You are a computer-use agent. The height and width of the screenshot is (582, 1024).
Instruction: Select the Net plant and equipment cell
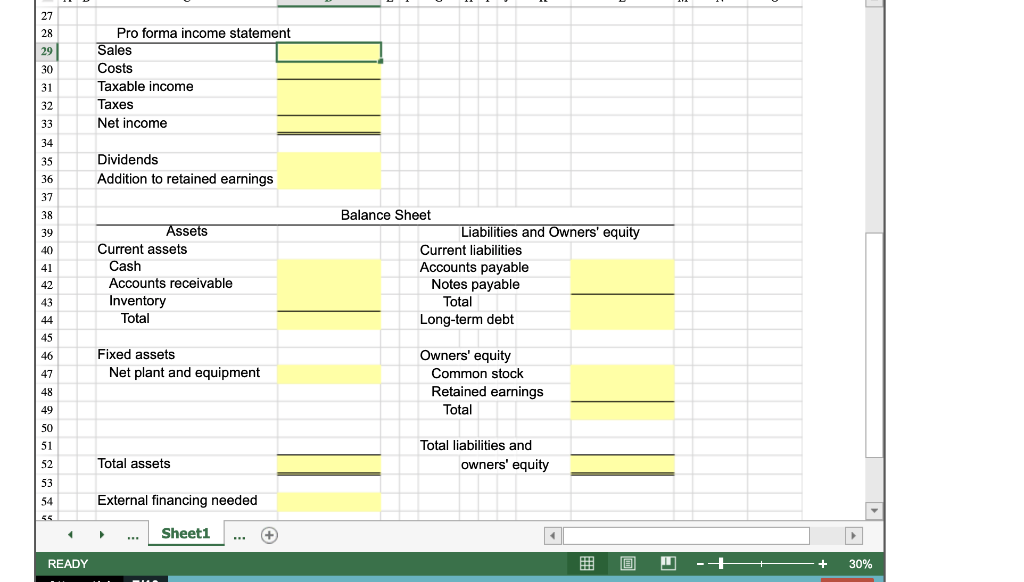[328, 374]
